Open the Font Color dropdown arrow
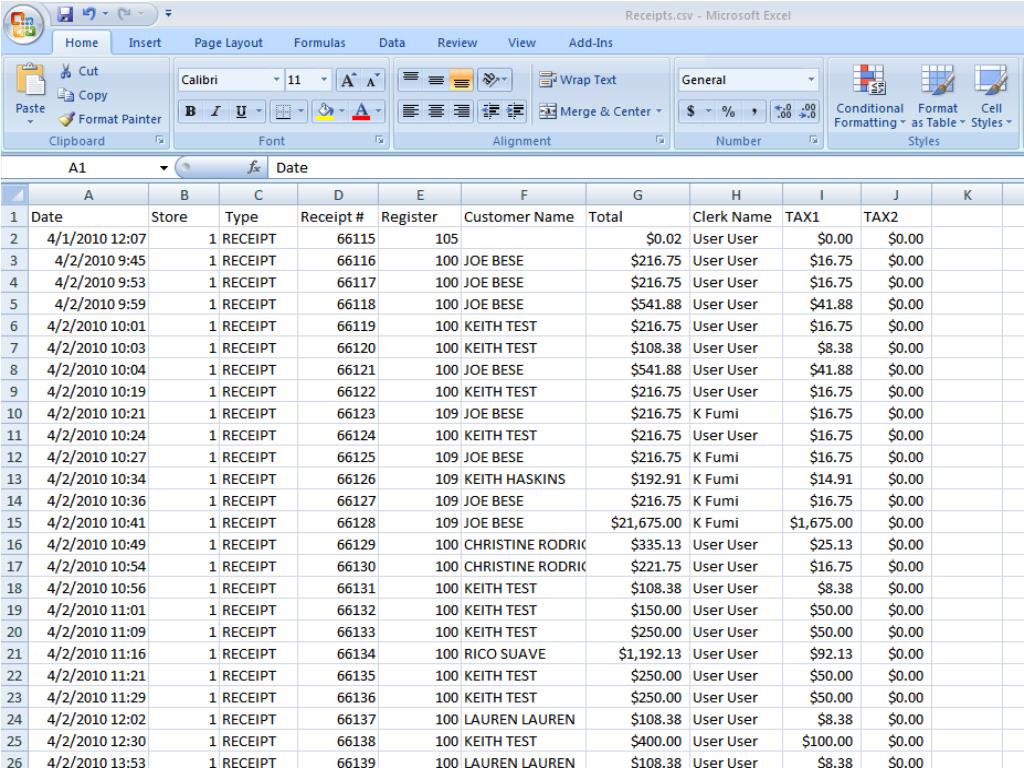The image size is (1024, 768). point(378,112)
